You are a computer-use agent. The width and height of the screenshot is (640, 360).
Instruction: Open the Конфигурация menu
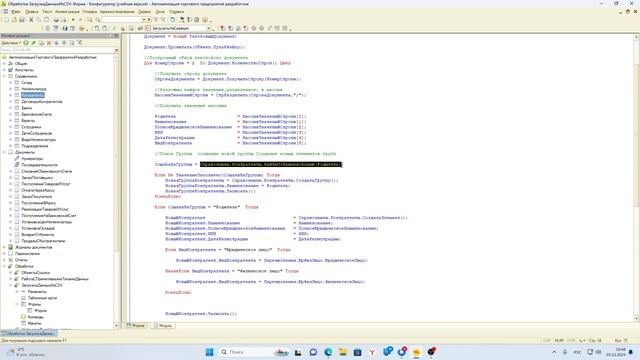(67, 12)
